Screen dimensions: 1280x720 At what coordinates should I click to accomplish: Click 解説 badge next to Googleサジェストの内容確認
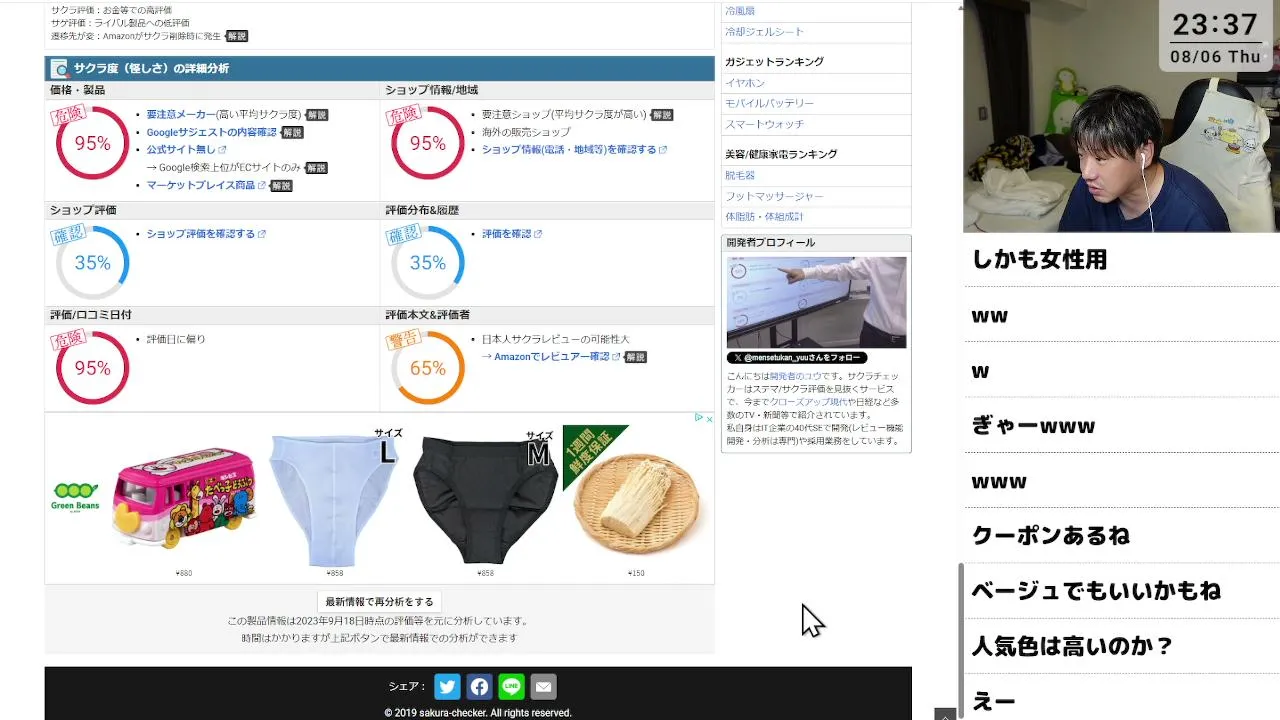292,132
